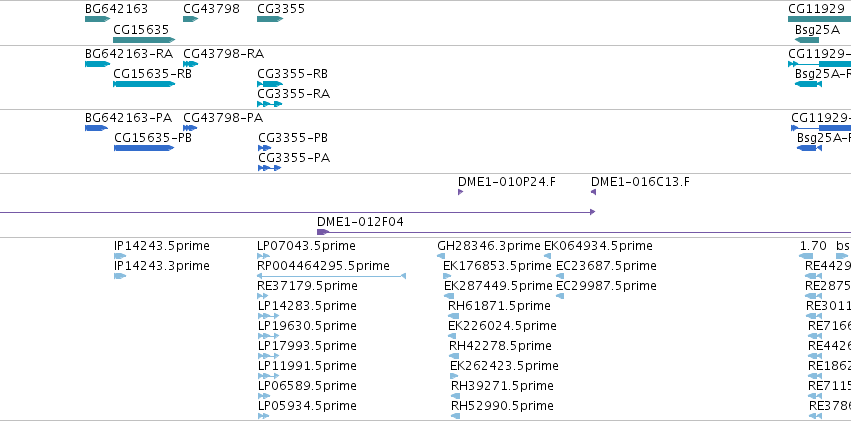Click BAC end DME1-010P24.F
Image resolution: width=851 pixels, height=421 pixels.
(507, 181)
